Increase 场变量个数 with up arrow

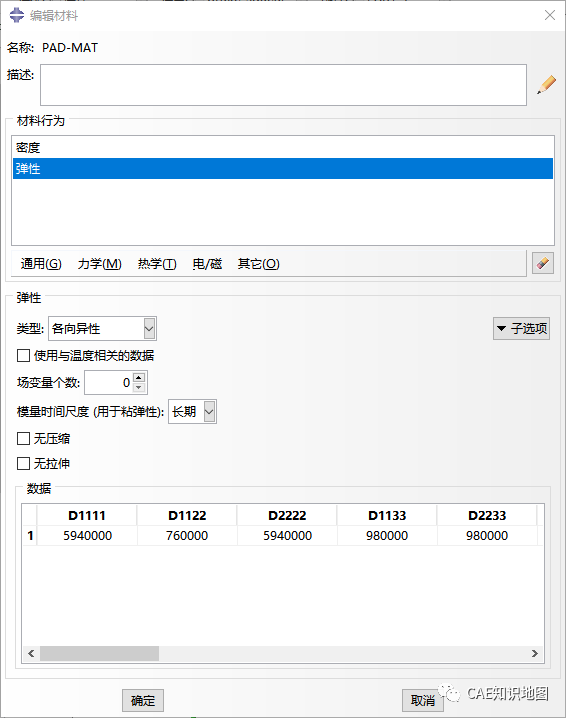click(x=139, y=378)
